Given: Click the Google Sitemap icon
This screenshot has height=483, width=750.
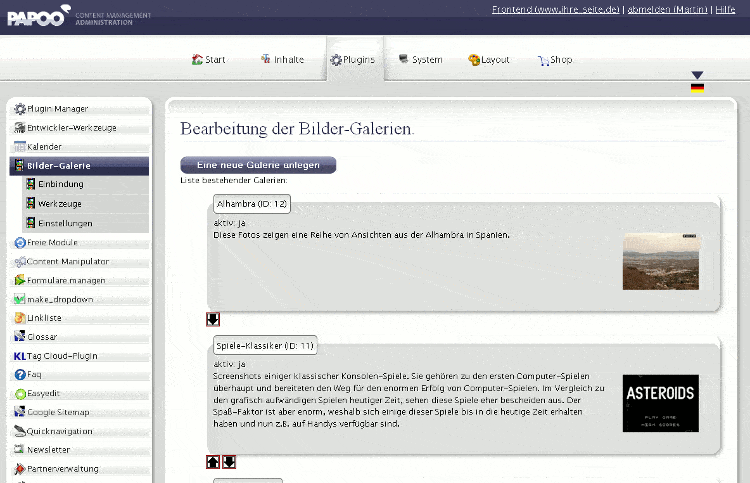Looking at the screenshot, I should click(20, 412).
